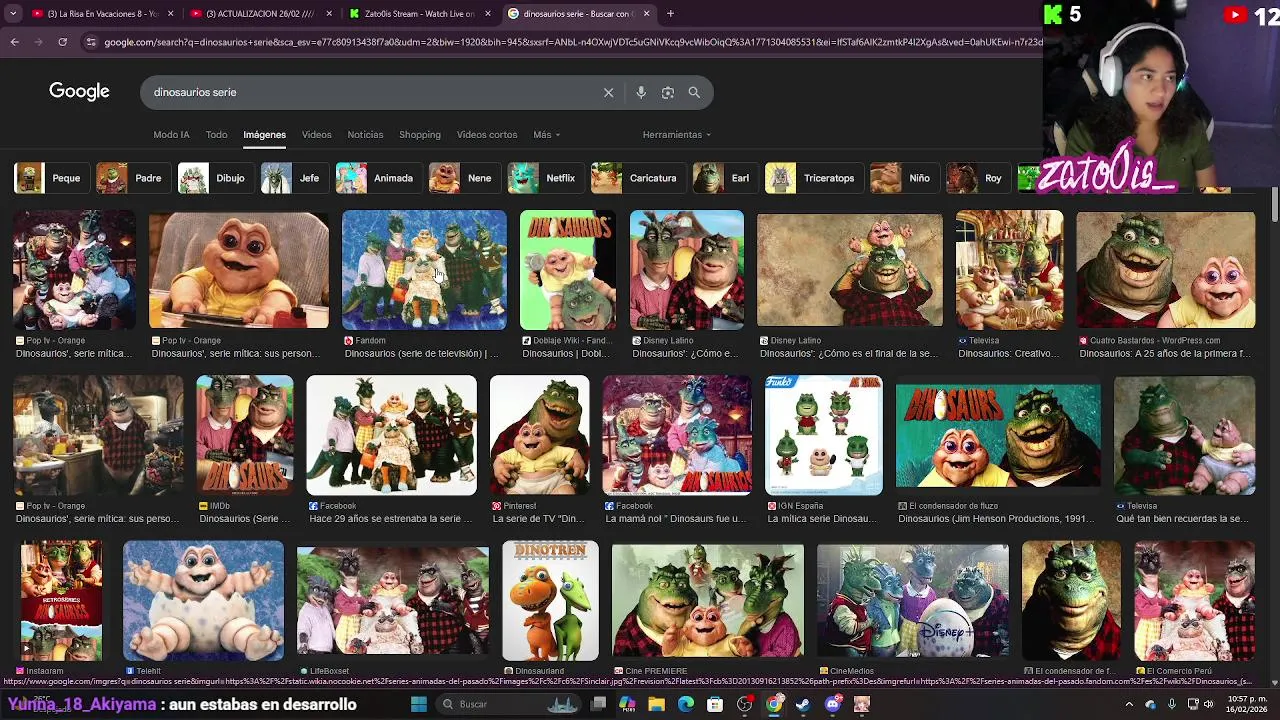This screenshot has height=720, width=1280.
Task: Expand the 'Más' dropdown
Action: (546, 135)
